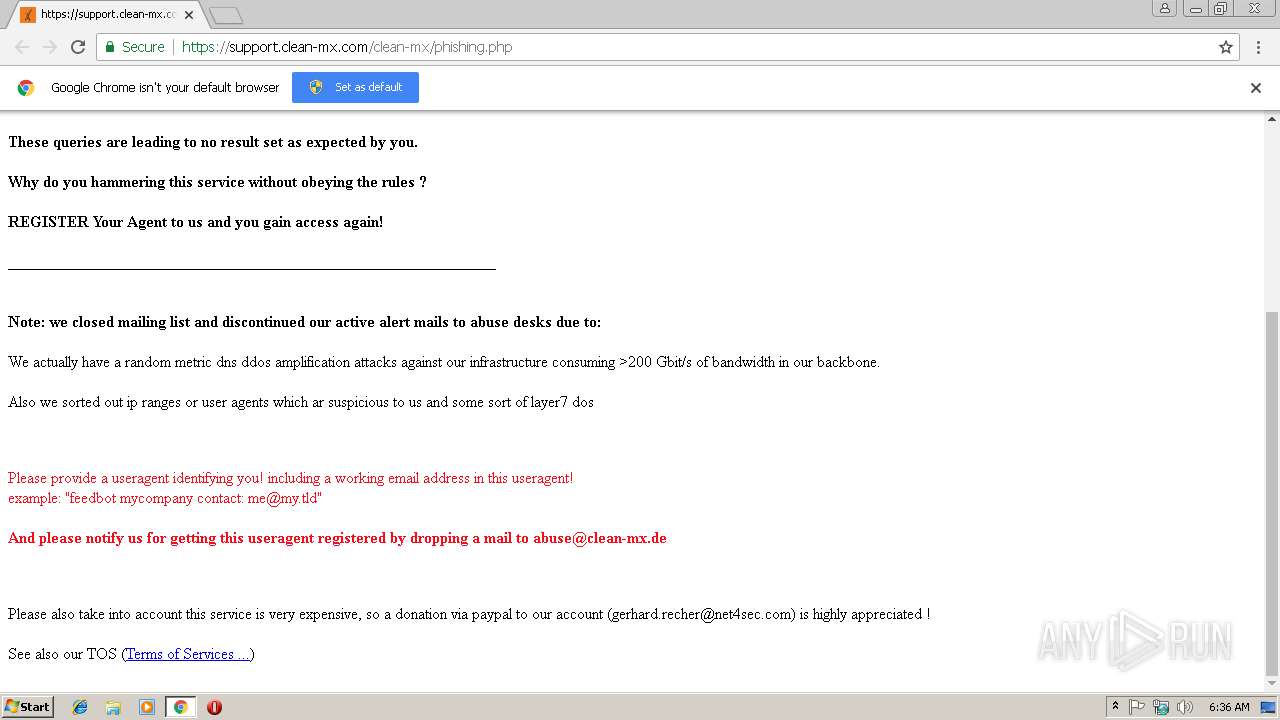1280x720 pixels.
Task: Reload the current page
Action: (x=78, y=47)
